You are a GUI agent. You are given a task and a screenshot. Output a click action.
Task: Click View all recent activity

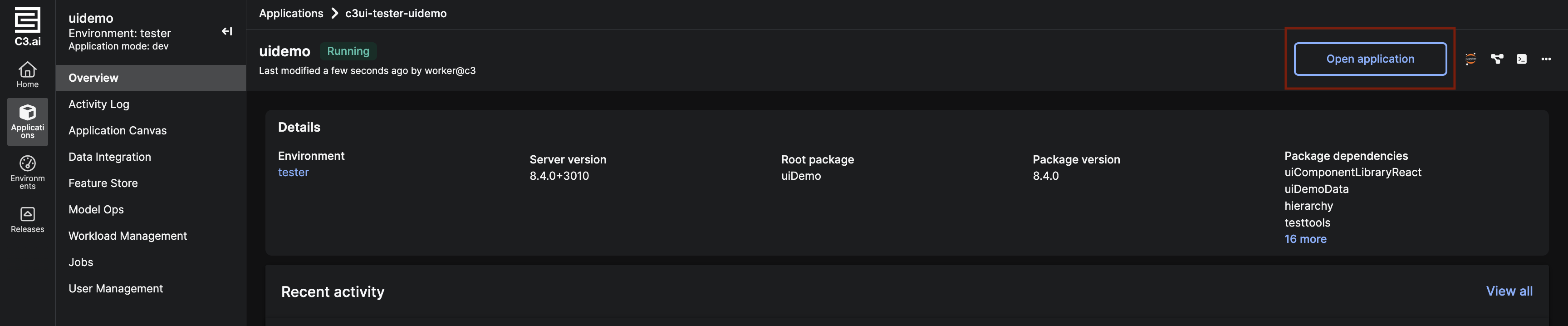(1509, 291)
